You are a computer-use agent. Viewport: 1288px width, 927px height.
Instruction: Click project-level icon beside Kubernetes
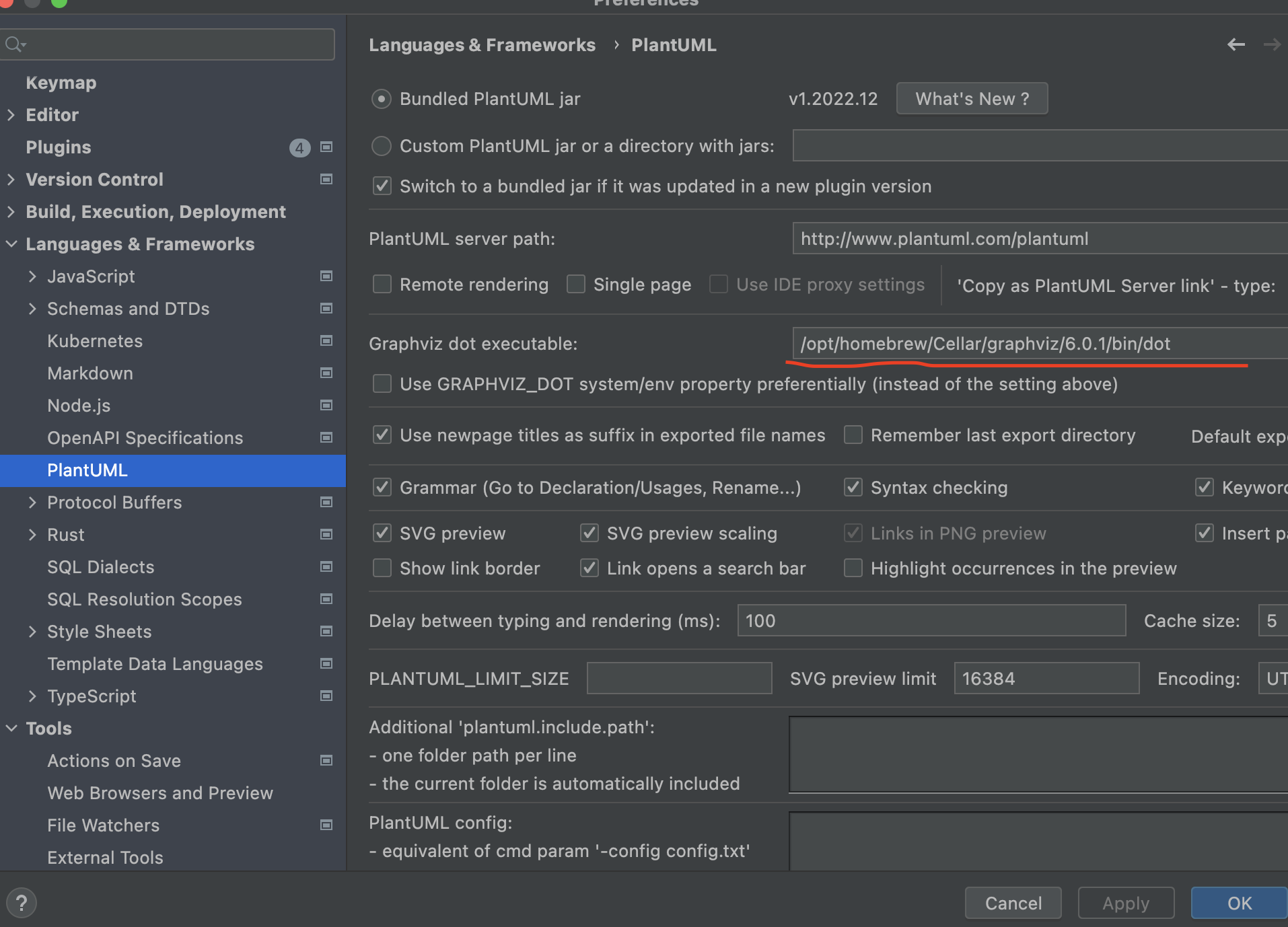tap(326, 341)
